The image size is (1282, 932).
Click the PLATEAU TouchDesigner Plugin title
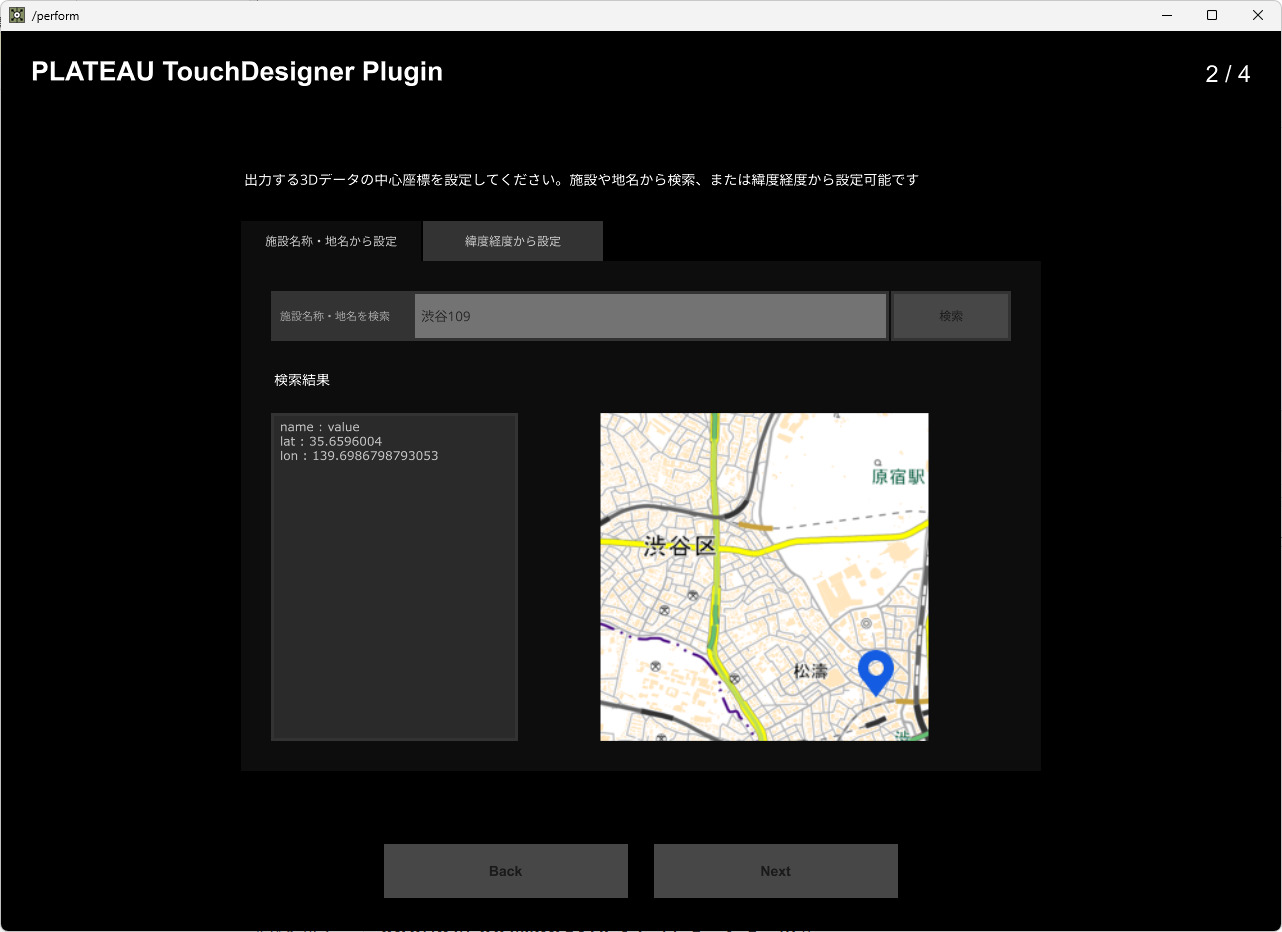pos(237,72)
